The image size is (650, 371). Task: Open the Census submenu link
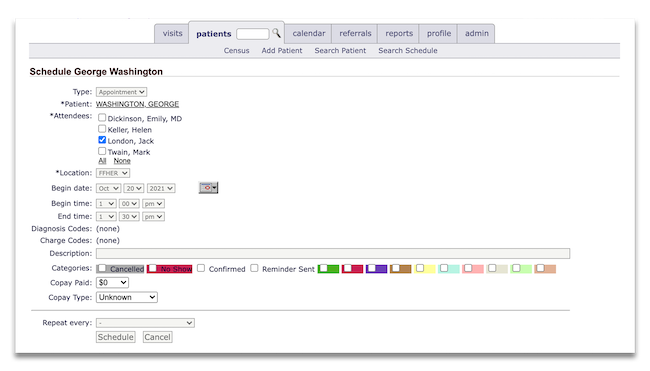236,51
